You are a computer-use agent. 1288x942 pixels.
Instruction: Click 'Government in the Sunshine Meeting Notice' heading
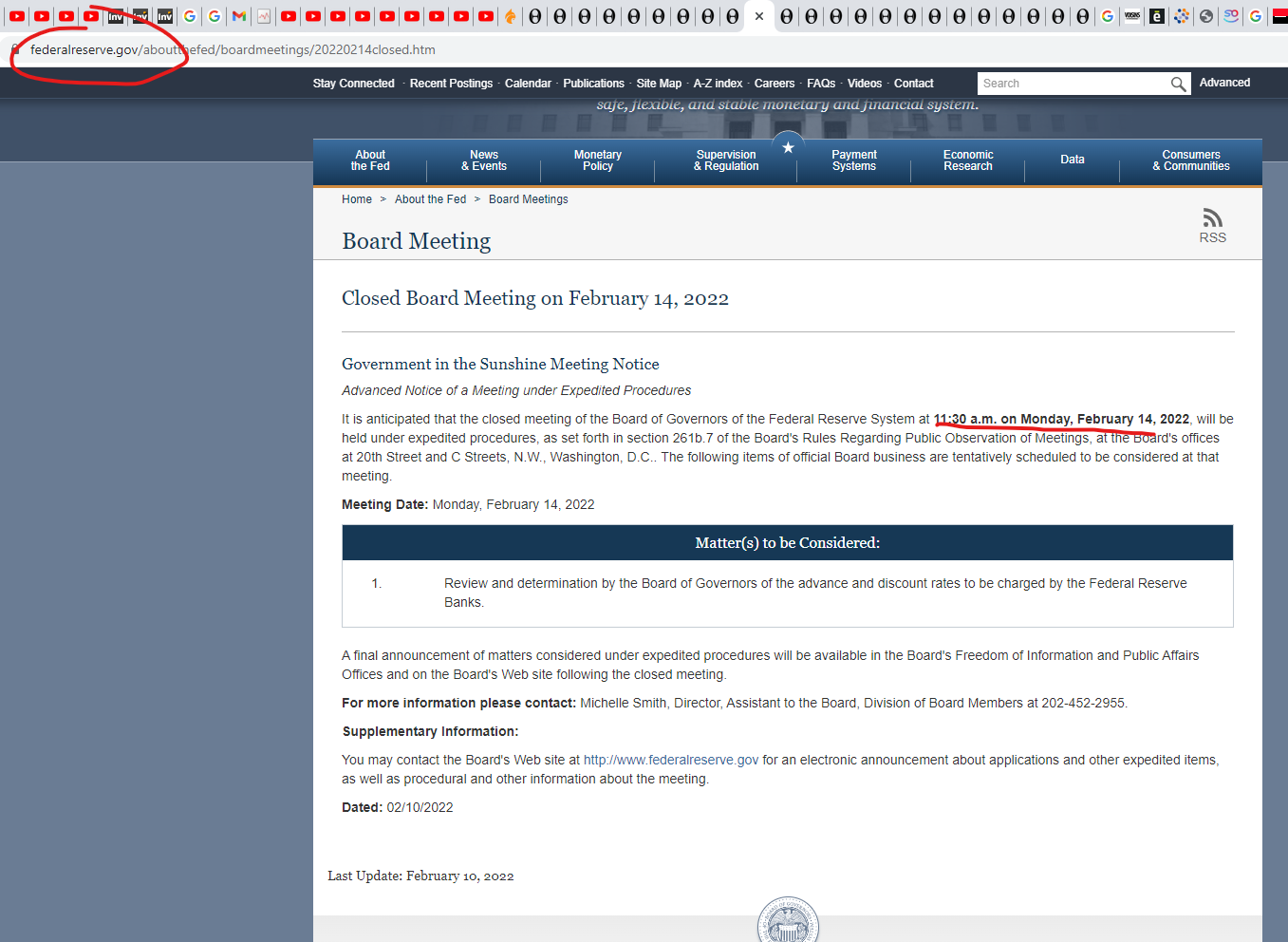click(500, 364)
